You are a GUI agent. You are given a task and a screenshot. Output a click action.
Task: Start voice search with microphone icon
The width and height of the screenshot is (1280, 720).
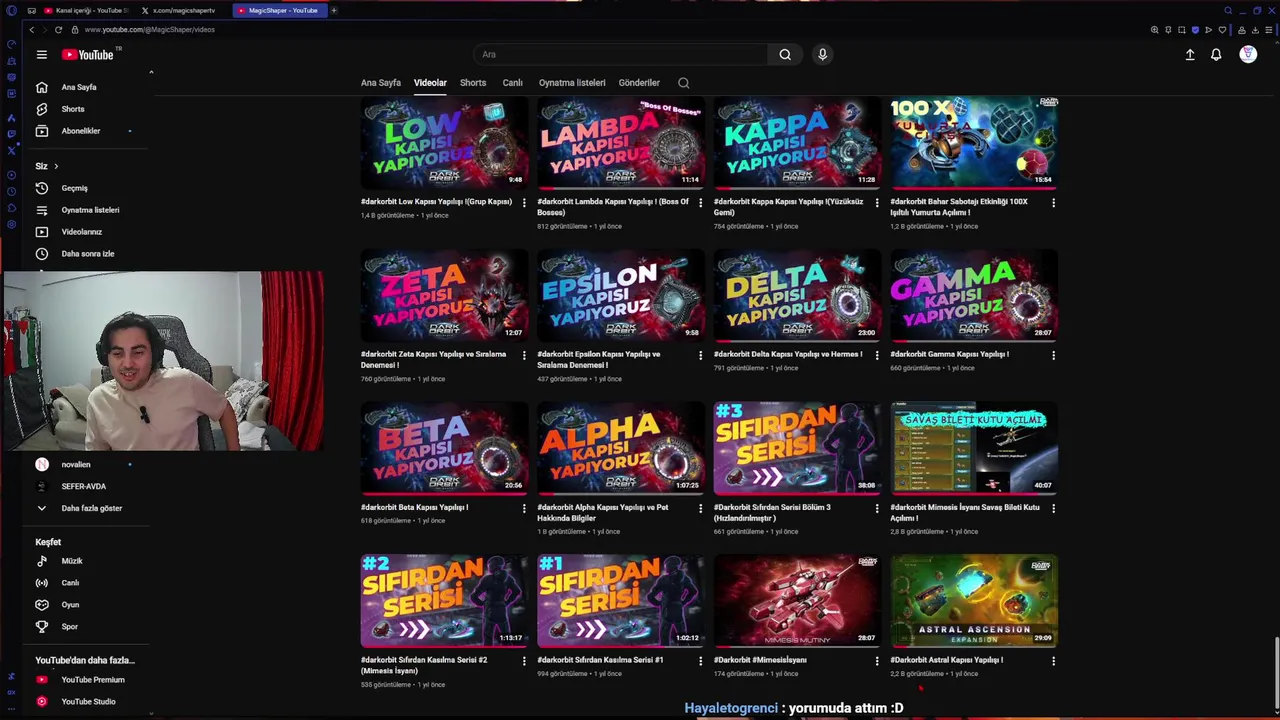(822, 55)
